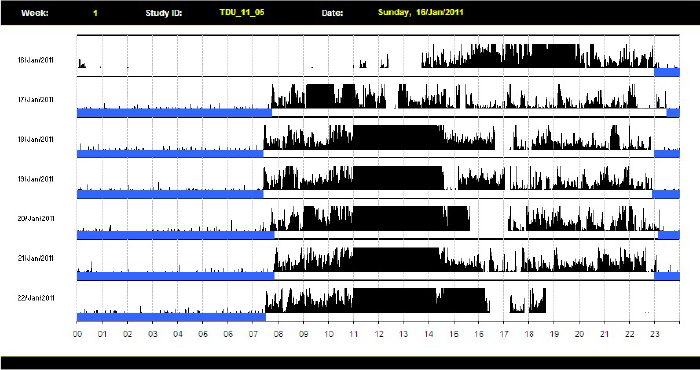Select the week number value "1"

tap(95, 13)
